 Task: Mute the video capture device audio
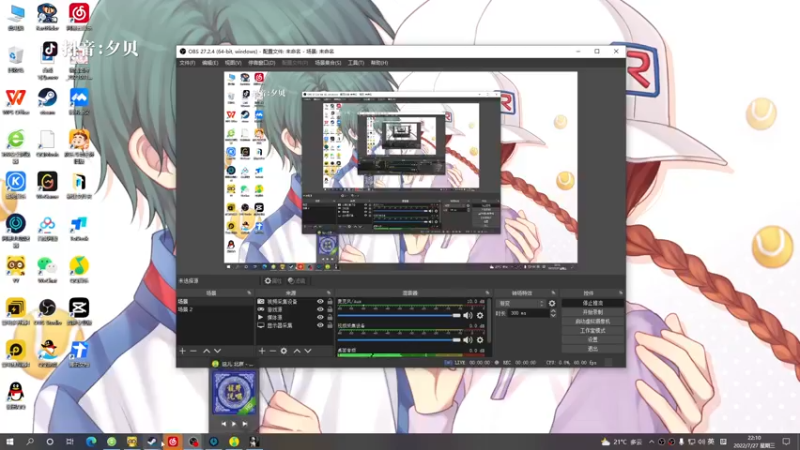[468, 340]
